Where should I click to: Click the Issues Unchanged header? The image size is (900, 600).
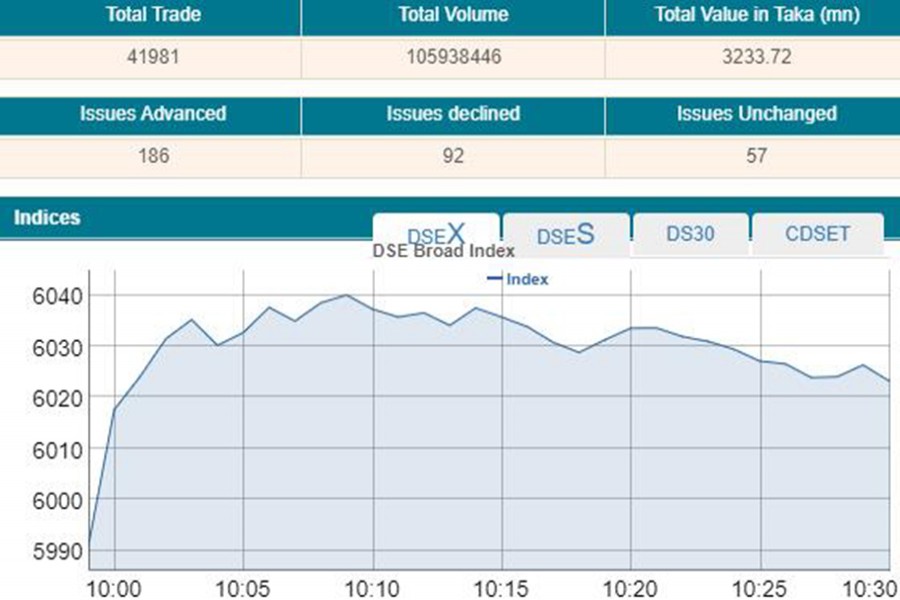tap(756, 113)
